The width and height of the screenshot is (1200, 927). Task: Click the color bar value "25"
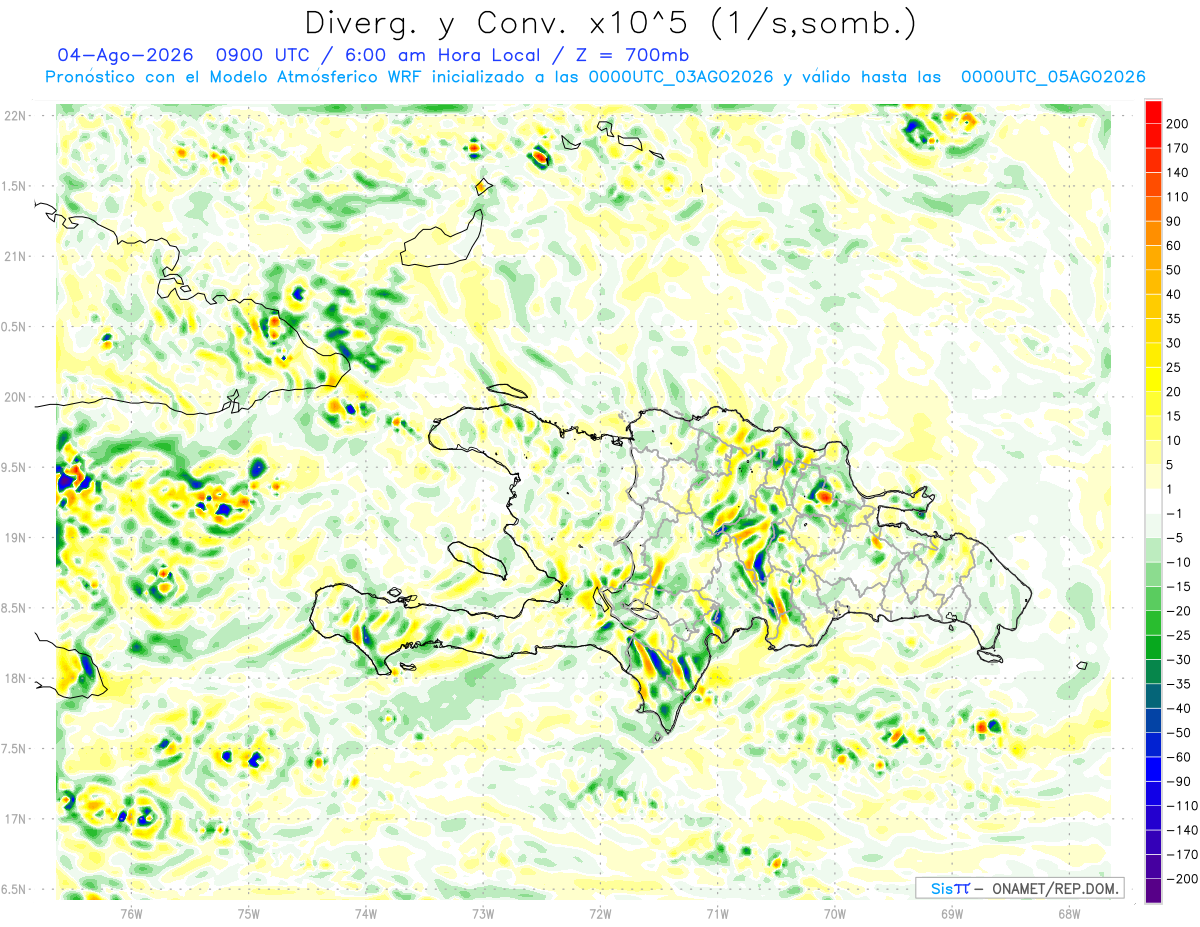[x=1175, y=368]
